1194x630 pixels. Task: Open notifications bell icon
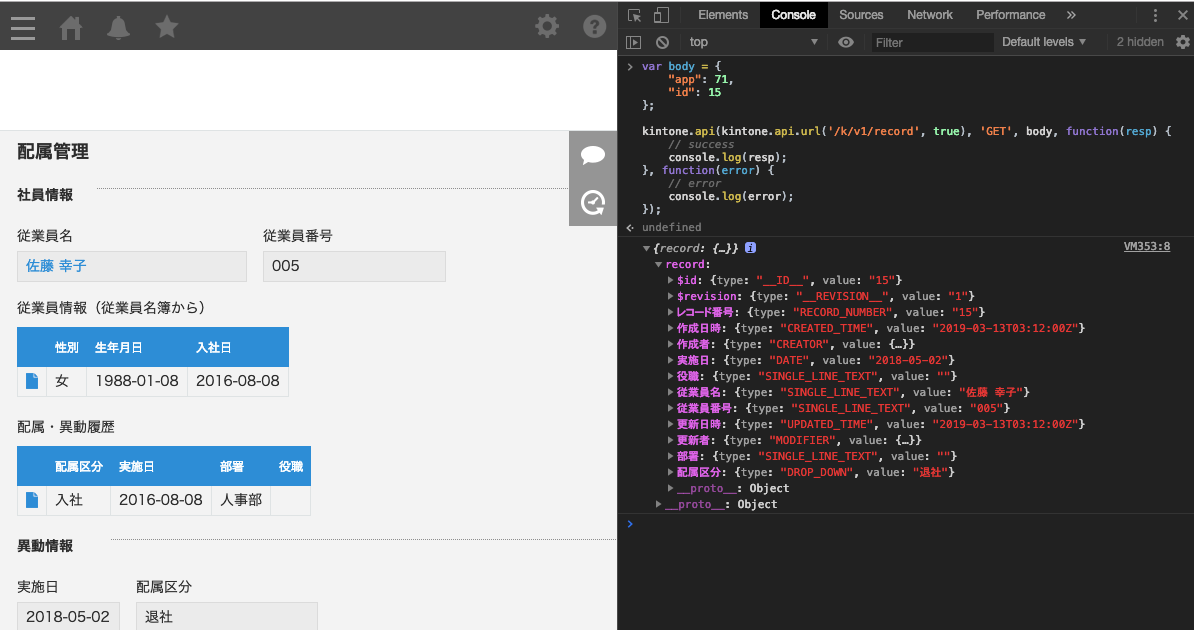point(119,27)
